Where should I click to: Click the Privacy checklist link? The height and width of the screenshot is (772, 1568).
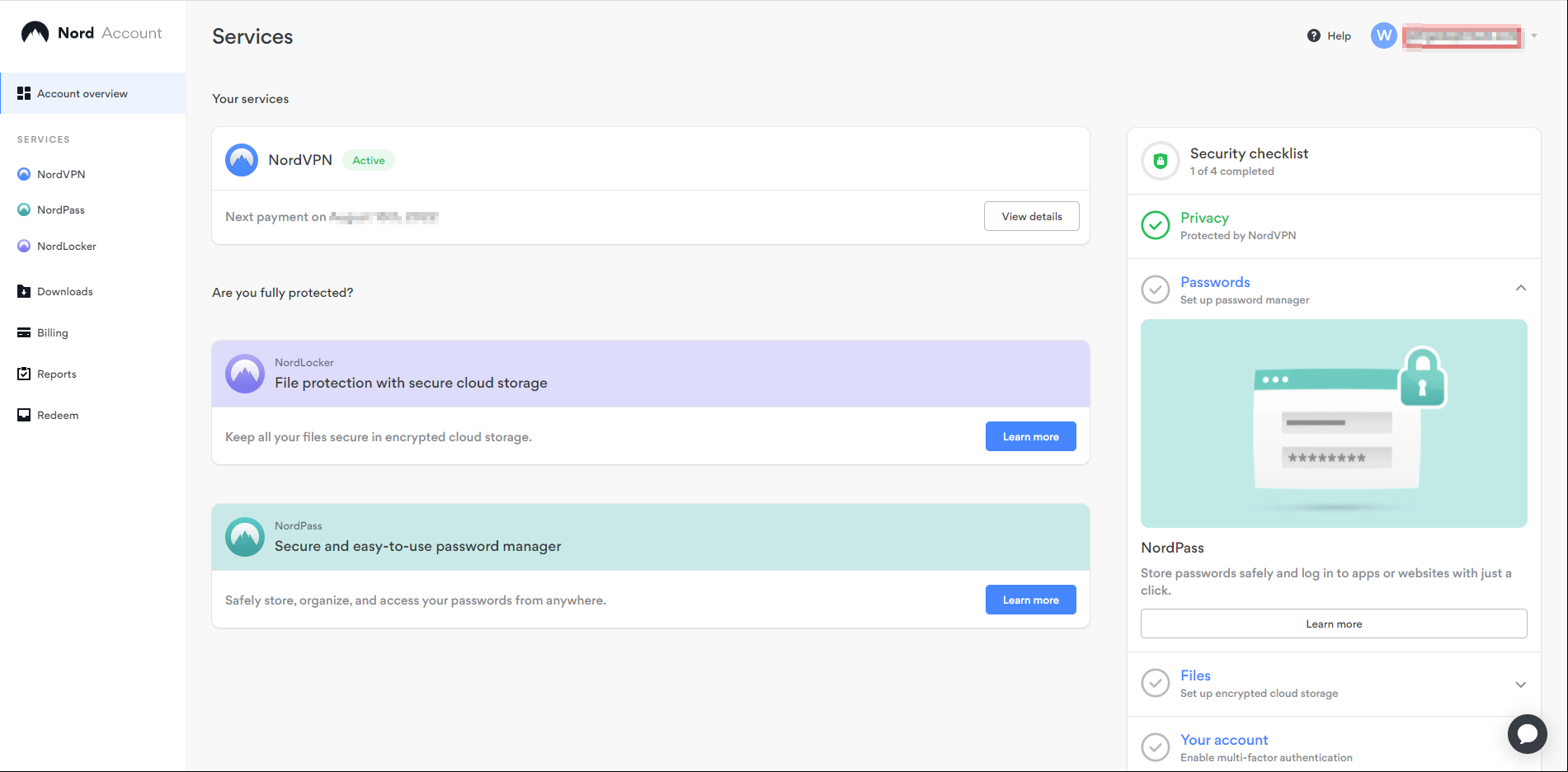1204,218
